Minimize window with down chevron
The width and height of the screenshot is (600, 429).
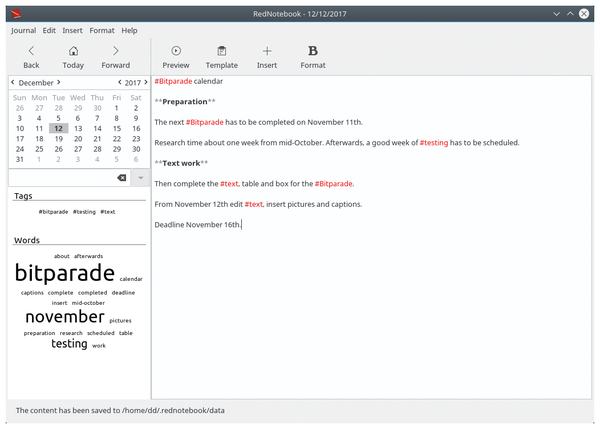coord(556,14)
